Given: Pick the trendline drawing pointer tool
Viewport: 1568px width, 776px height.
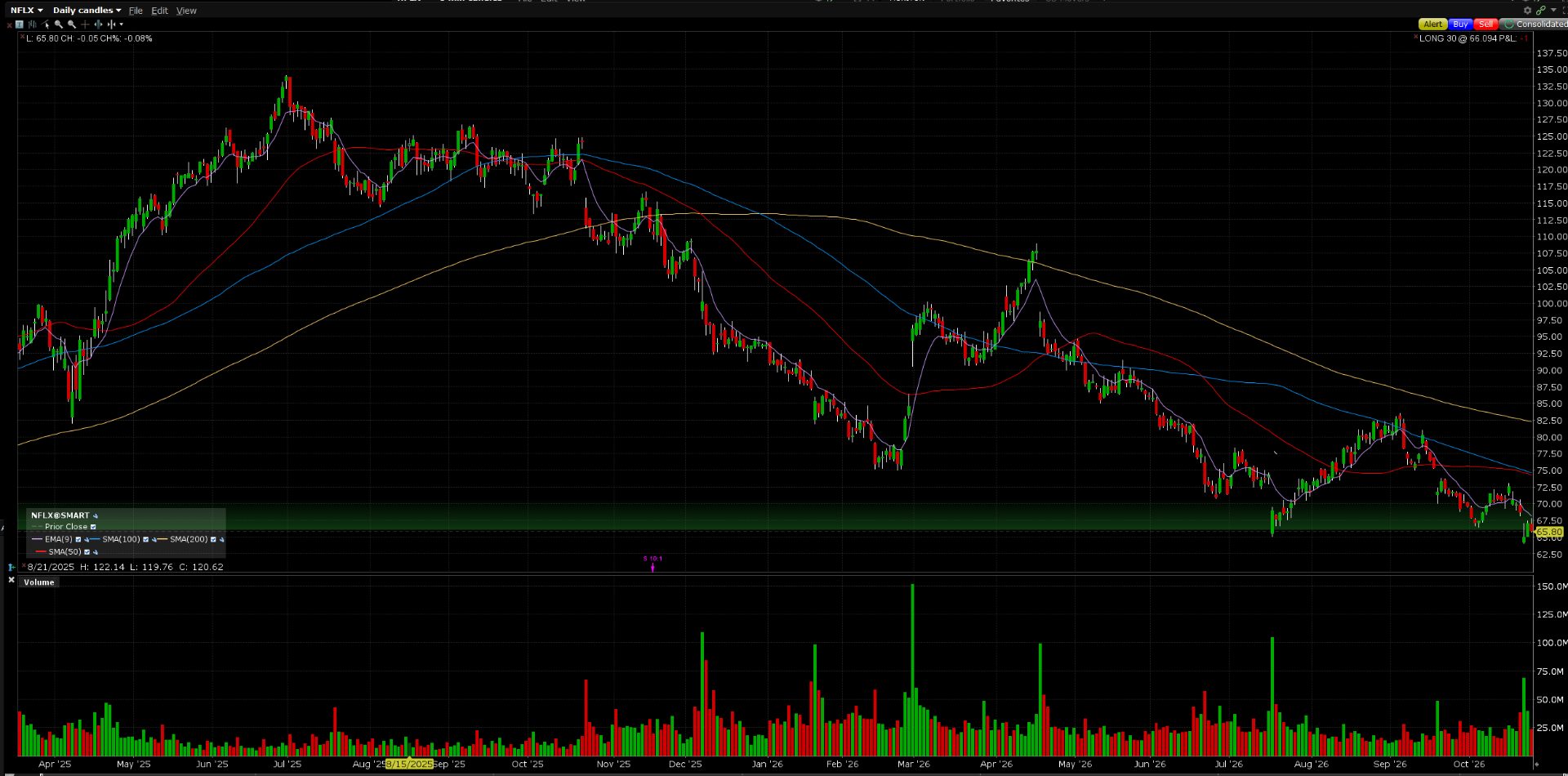Looking at the screenshot, I should (x=46, y=25).
